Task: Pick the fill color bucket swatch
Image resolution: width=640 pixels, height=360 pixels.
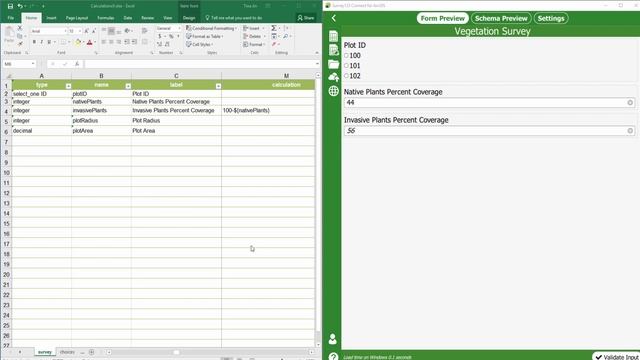Action: [78, 42]
